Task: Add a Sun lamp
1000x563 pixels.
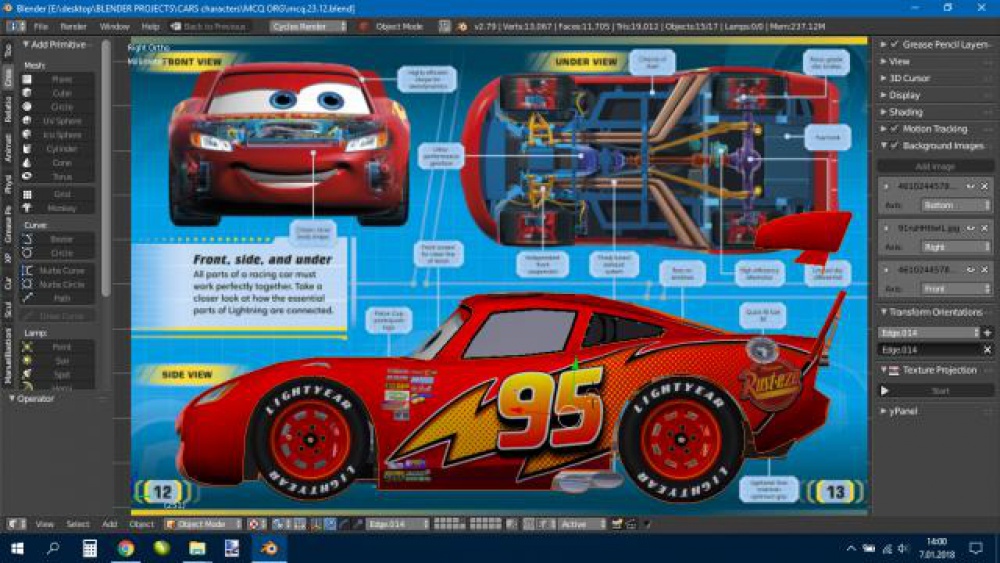Action: pos(59,361)
